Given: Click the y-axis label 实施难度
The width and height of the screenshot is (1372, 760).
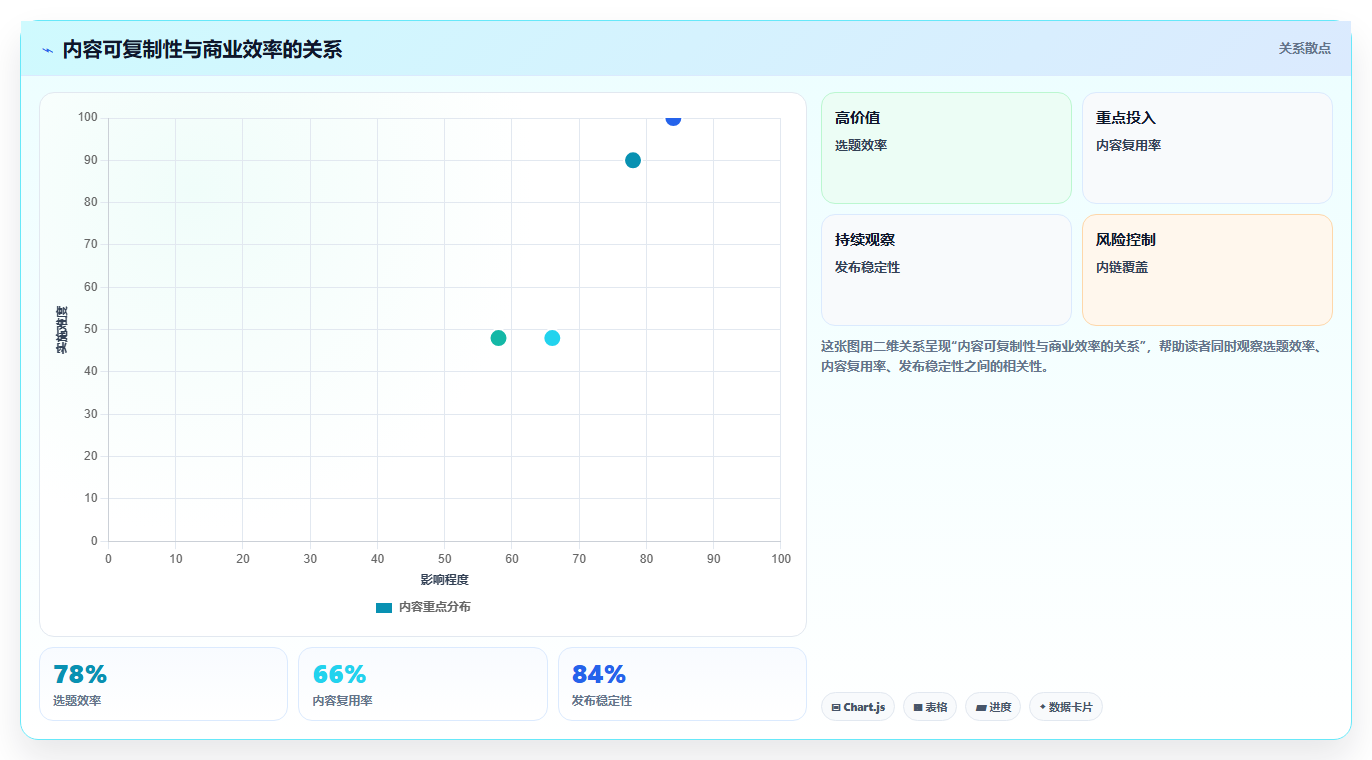Looking at the screenshot, I should [x=62, y=330].
